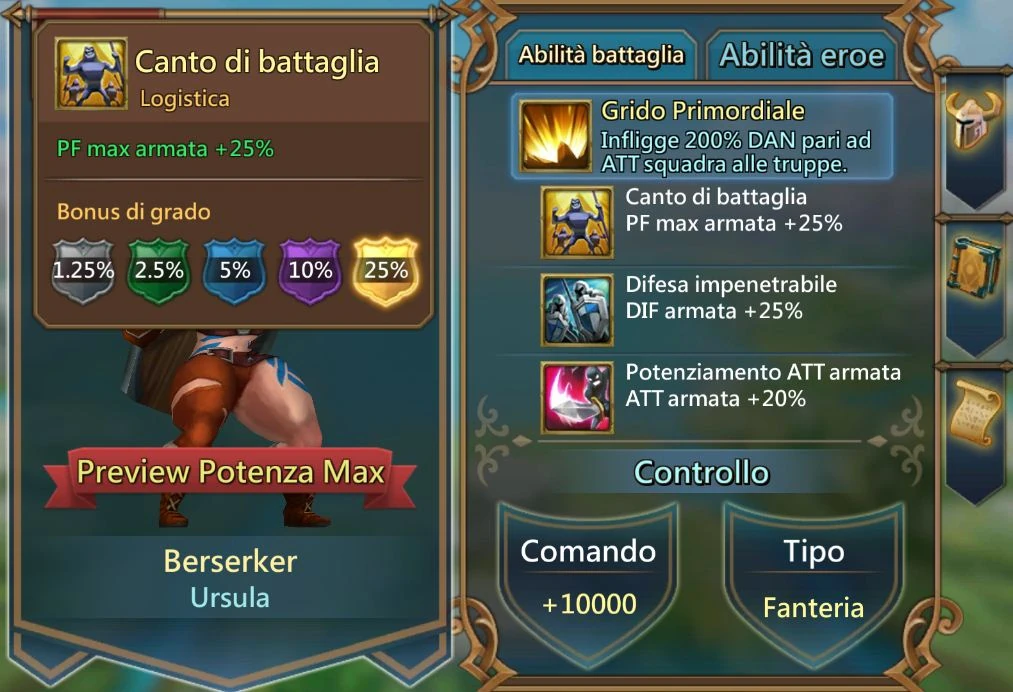1013x692 pixels.
Task: Select the gray 1.25% grade shield
Action: click(83, 271)
